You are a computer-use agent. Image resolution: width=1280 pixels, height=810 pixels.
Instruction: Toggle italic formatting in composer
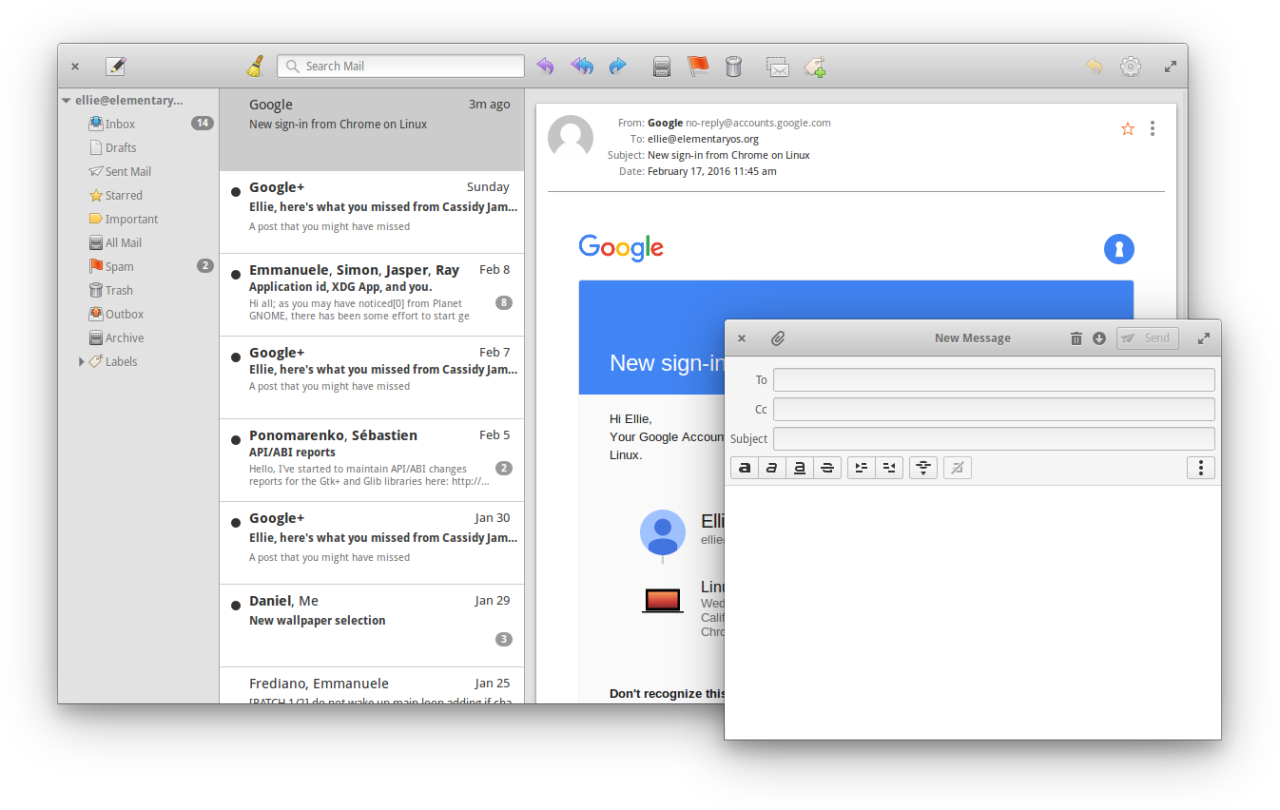coord(771,467)
